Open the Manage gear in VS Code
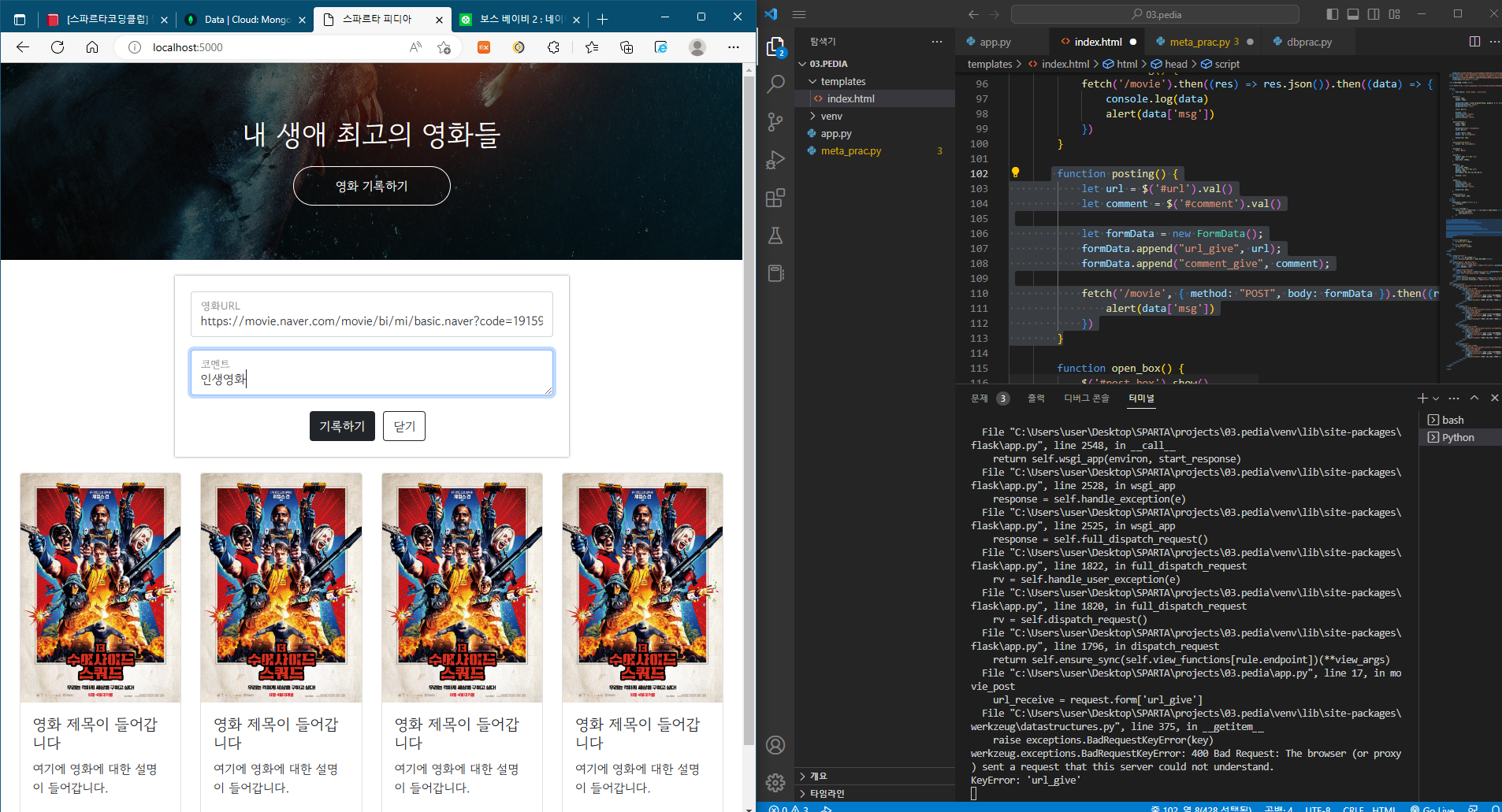Image resolution: width=1502 pixels, height=812 pixels. (x=775, y=782)
